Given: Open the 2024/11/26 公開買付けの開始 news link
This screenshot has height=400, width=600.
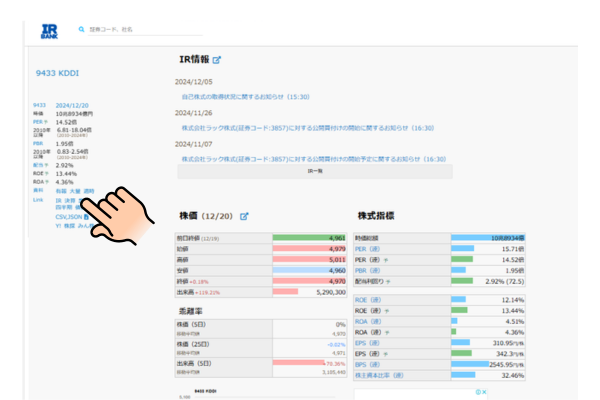Looking at the screenshot, I should [308, 128].
